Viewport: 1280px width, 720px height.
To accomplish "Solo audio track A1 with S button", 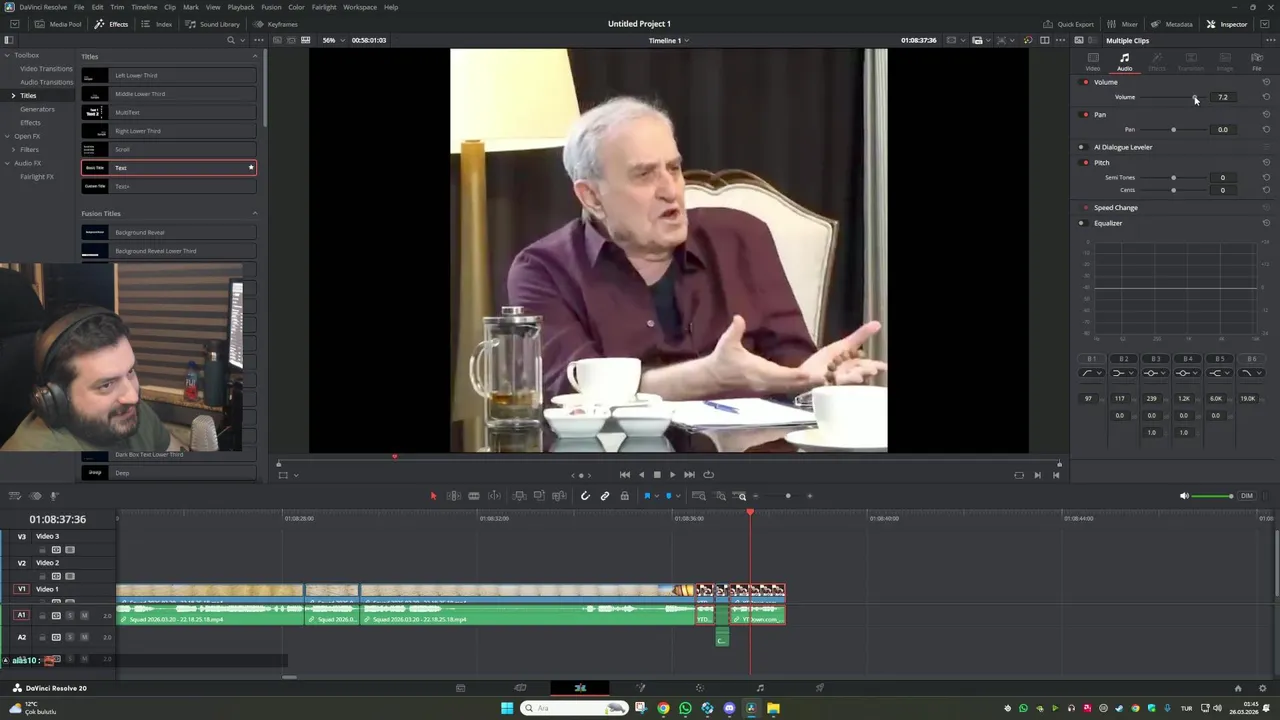I will pyautogui.click(x=70, y=615).
